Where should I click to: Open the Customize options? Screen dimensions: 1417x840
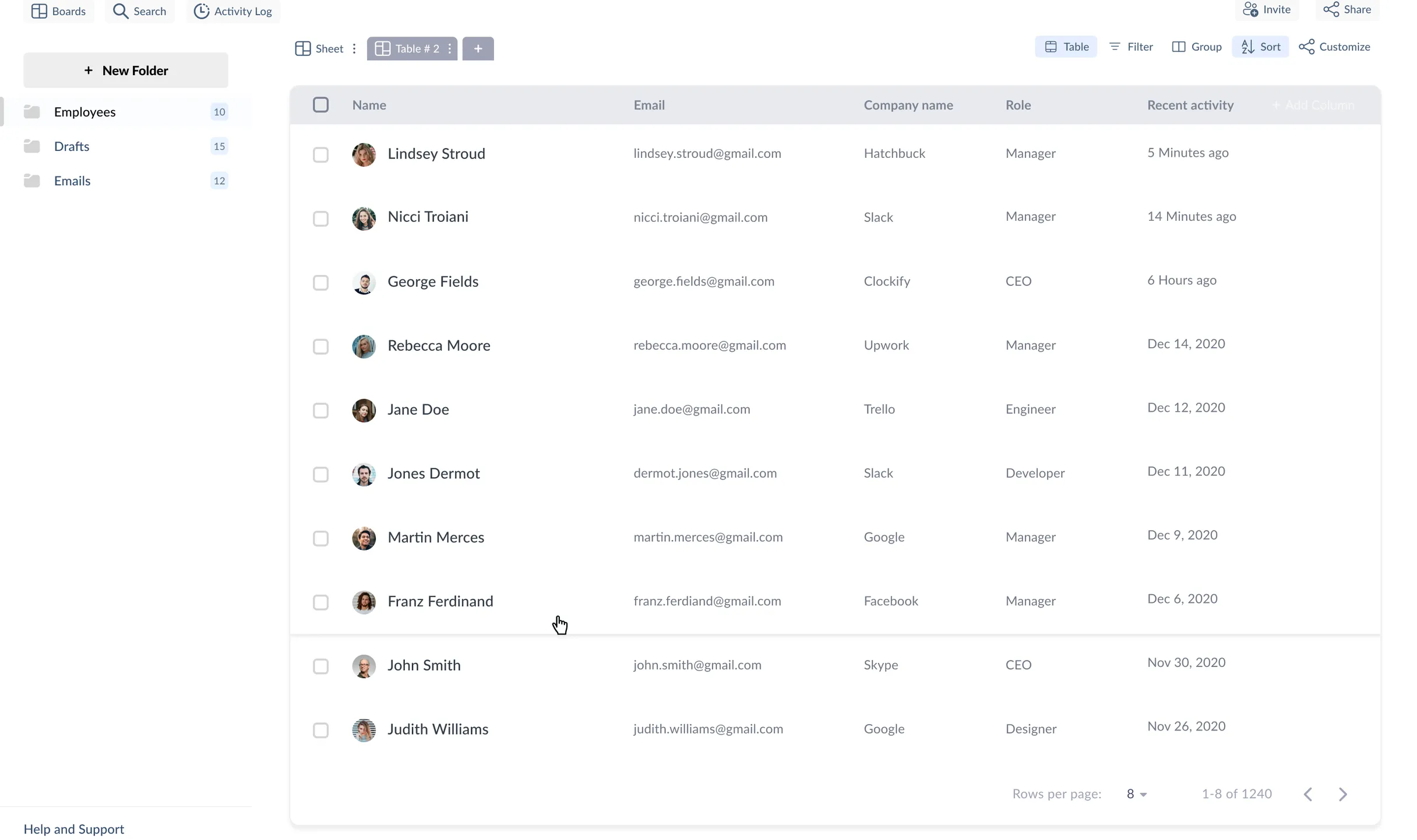[x=1334, y=47]
